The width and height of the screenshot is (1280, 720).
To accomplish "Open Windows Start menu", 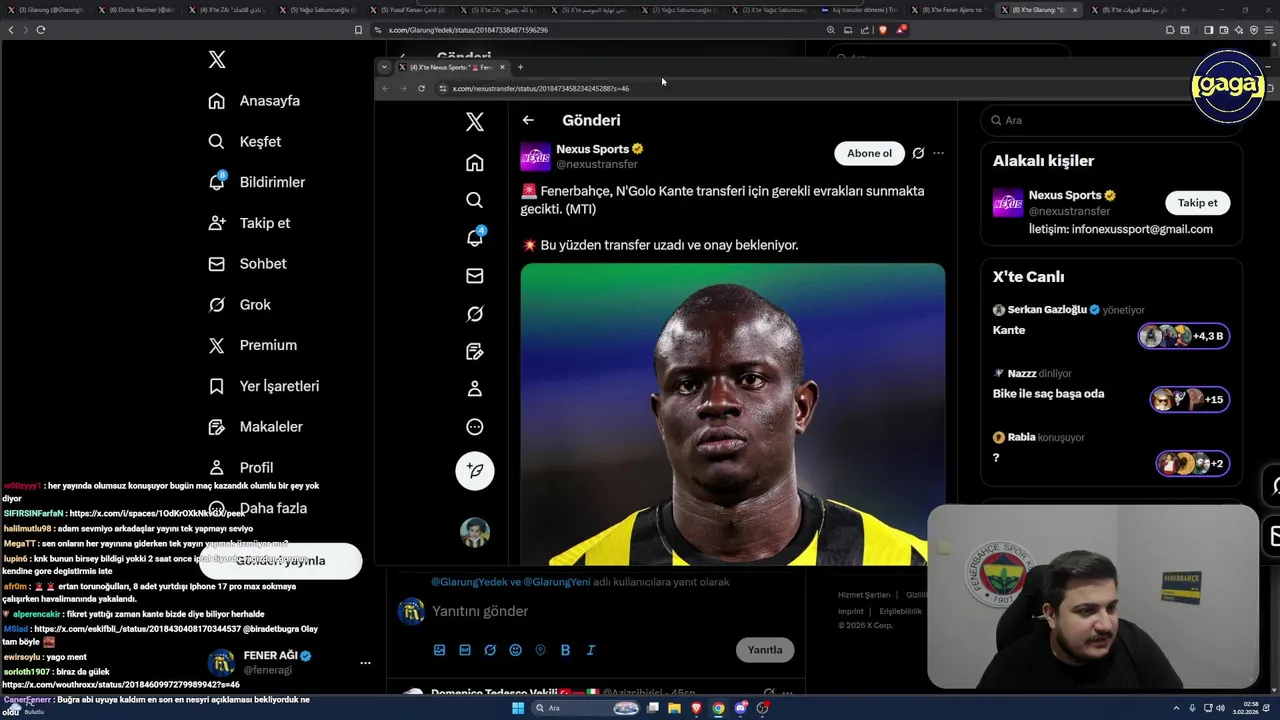I will point(518,708).
